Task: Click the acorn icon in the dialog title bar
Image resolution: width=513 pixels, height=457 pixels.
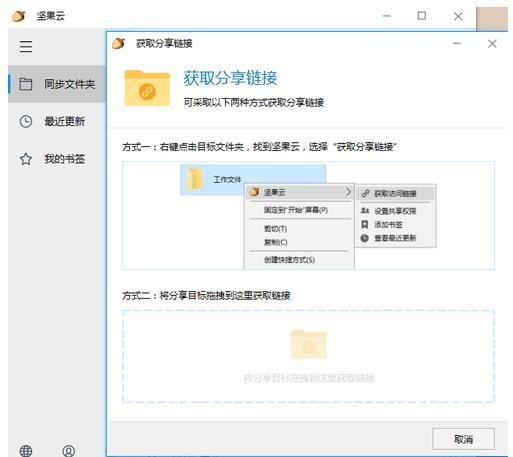Action: click(x=118, y=43)
